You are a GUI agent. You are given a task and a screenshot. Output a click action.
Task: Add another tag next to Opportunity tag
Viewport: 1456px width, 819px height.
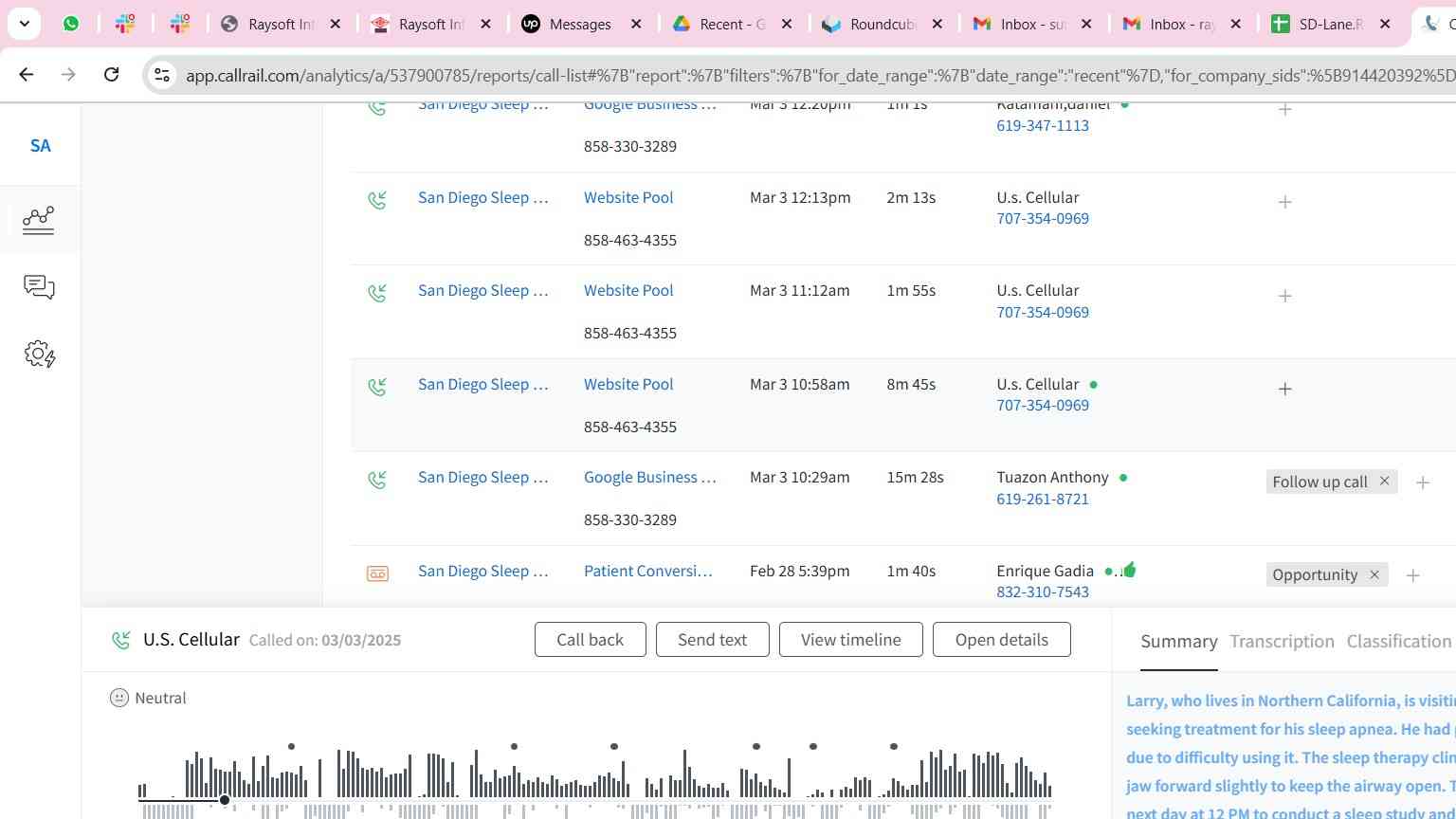1413,575
